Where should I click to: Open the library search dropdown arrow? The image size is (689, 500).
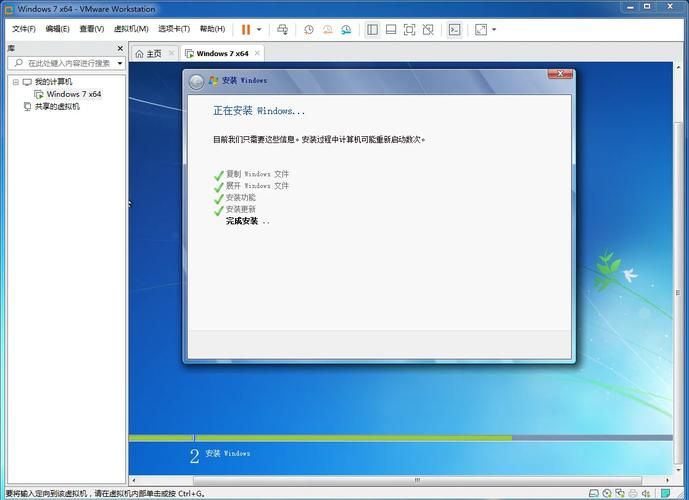pos(120,63)
